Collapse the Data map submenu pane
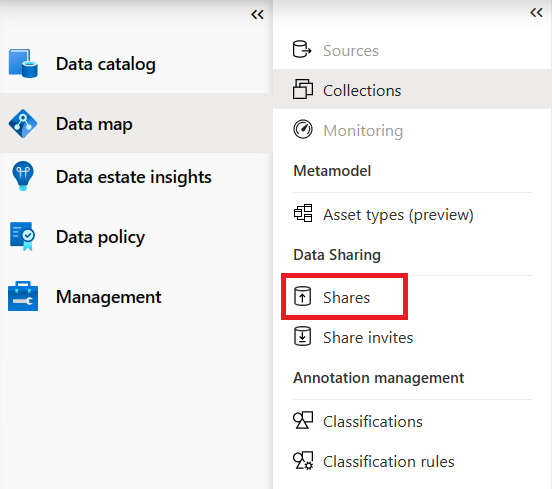552x489 pixels. [x=537, y=13]
